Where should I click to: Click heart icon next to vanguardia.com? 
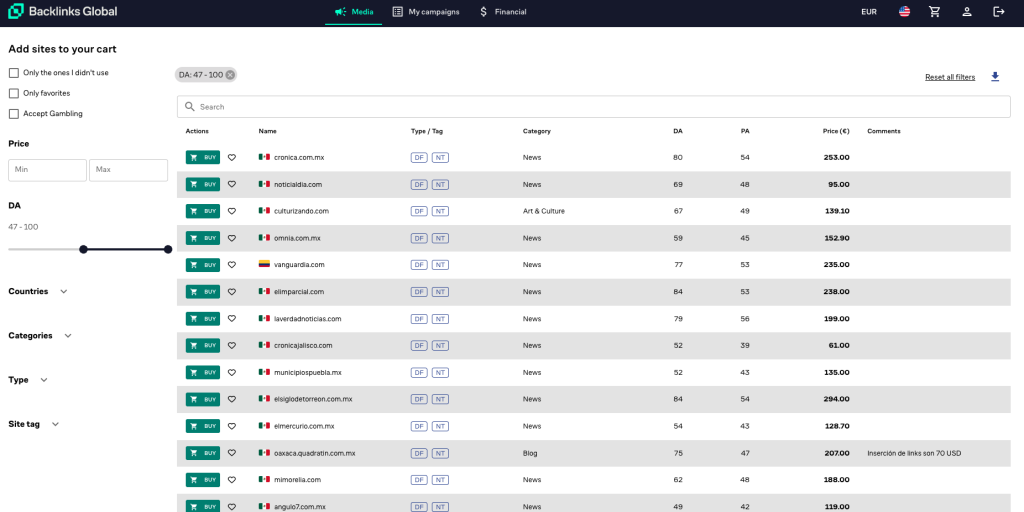232,265
